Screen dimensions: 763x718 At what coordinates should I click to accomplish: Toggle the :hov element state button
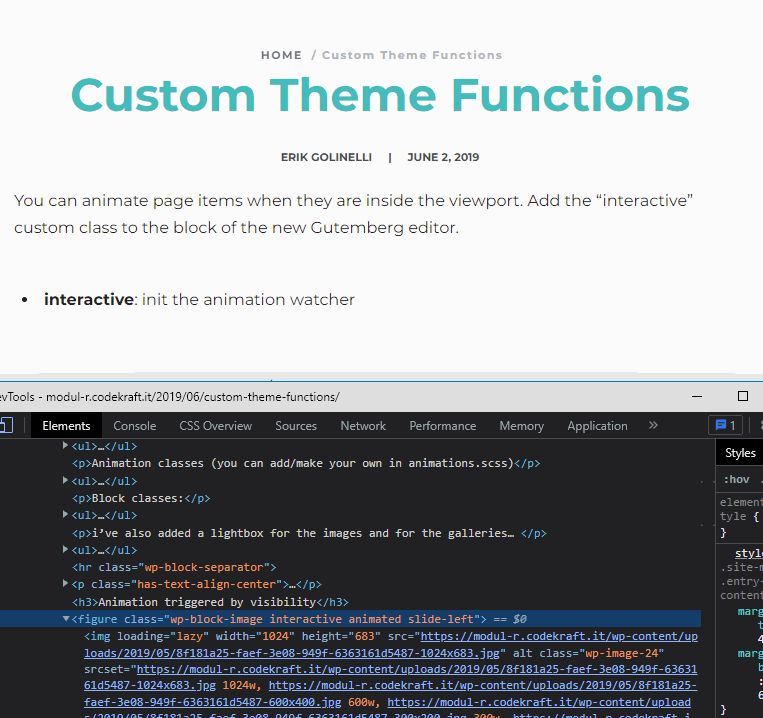coord(736,479)
